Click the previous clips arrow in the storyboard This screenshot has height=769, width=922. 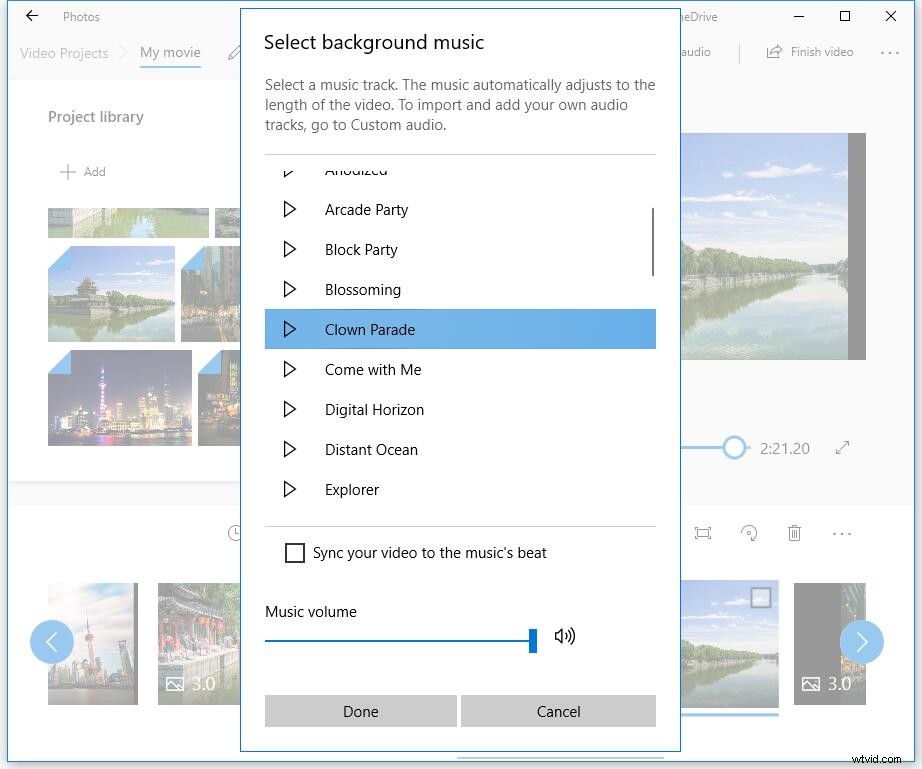tap(52, 642)
